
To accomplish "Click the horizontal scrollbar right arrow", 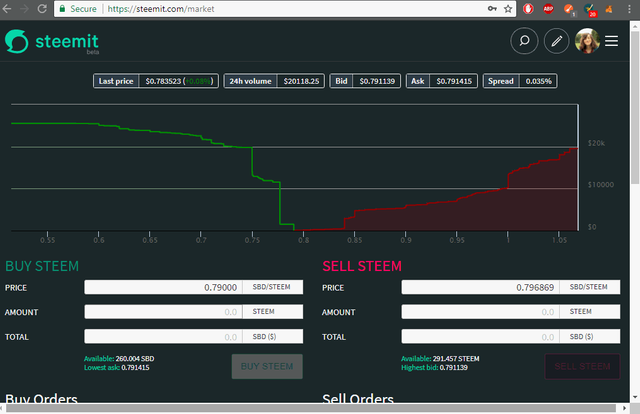I will click(x=624, y=408).
